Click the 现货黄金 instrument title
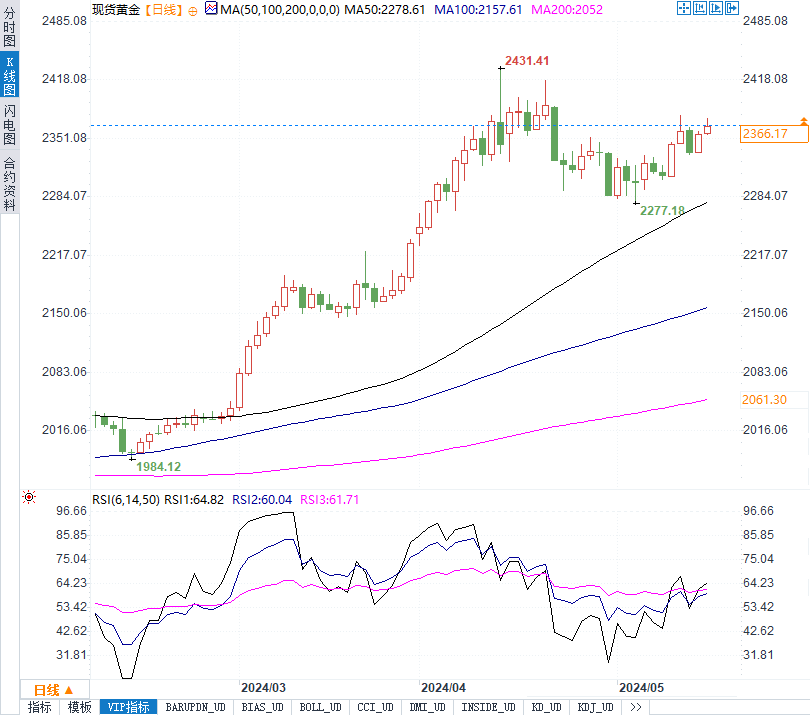 pos(116,10)
